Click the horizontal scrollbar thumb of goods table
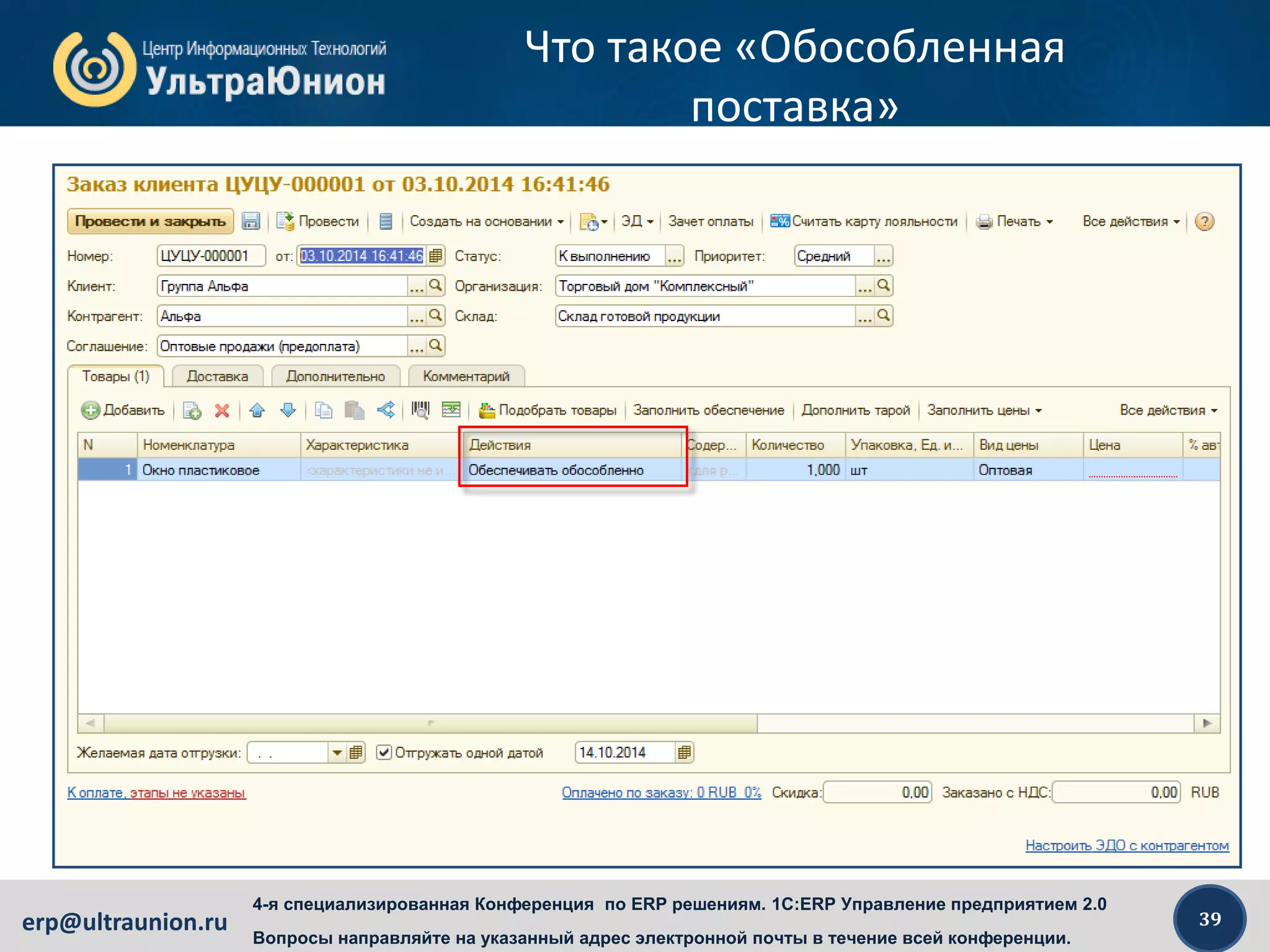Screen dimensions: 1270x952 (431, 723)
